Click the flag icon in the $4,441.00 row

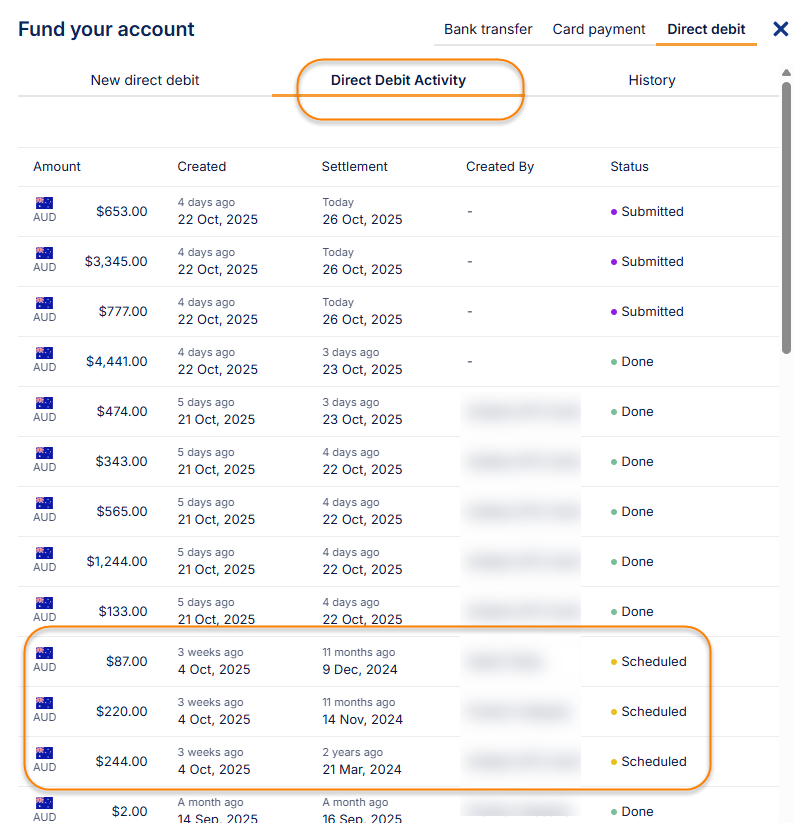tap(44, 353)
